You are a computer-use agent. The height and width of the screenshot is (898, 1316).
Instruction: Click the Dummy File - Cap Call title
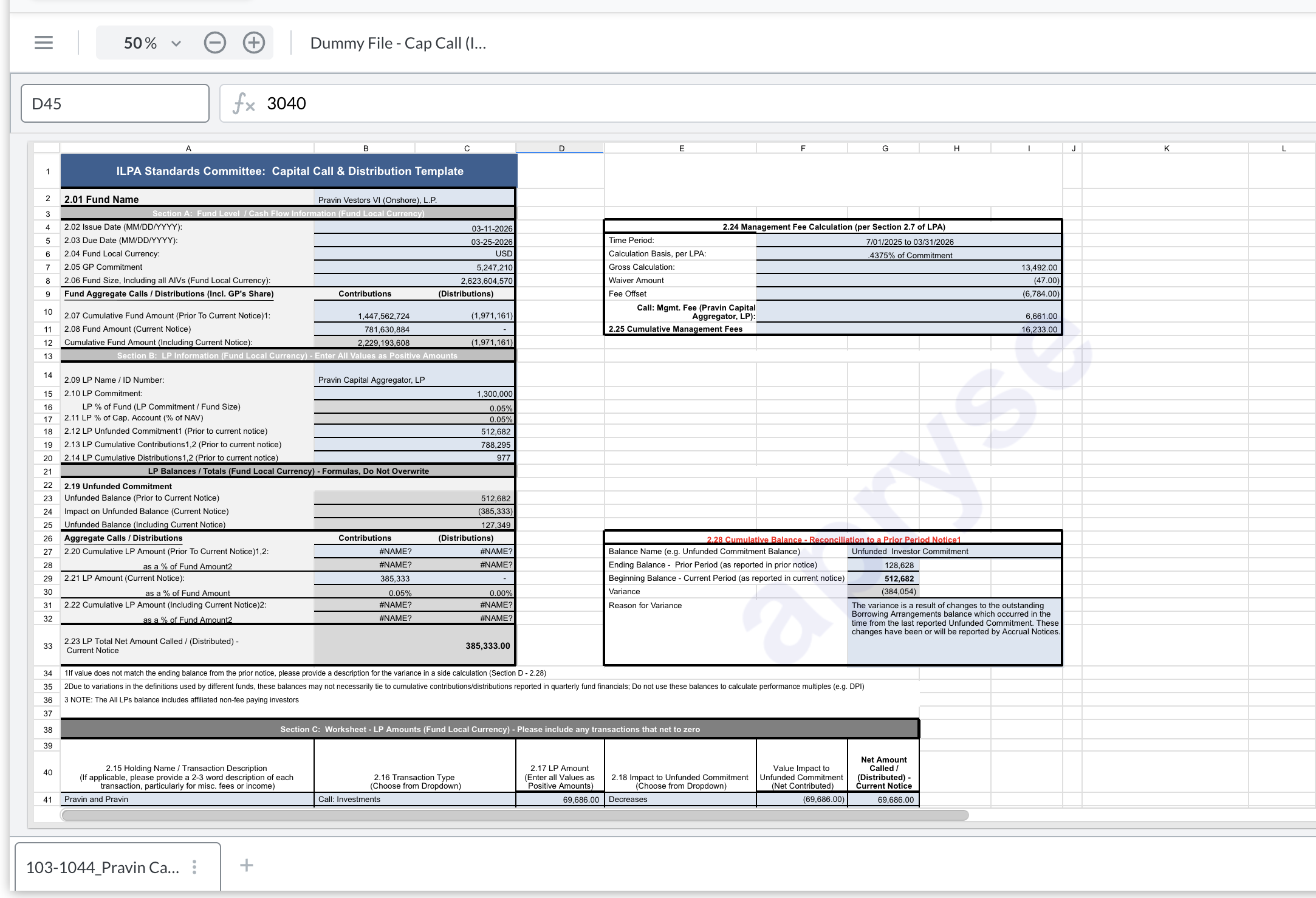click(x=398, y=43)
